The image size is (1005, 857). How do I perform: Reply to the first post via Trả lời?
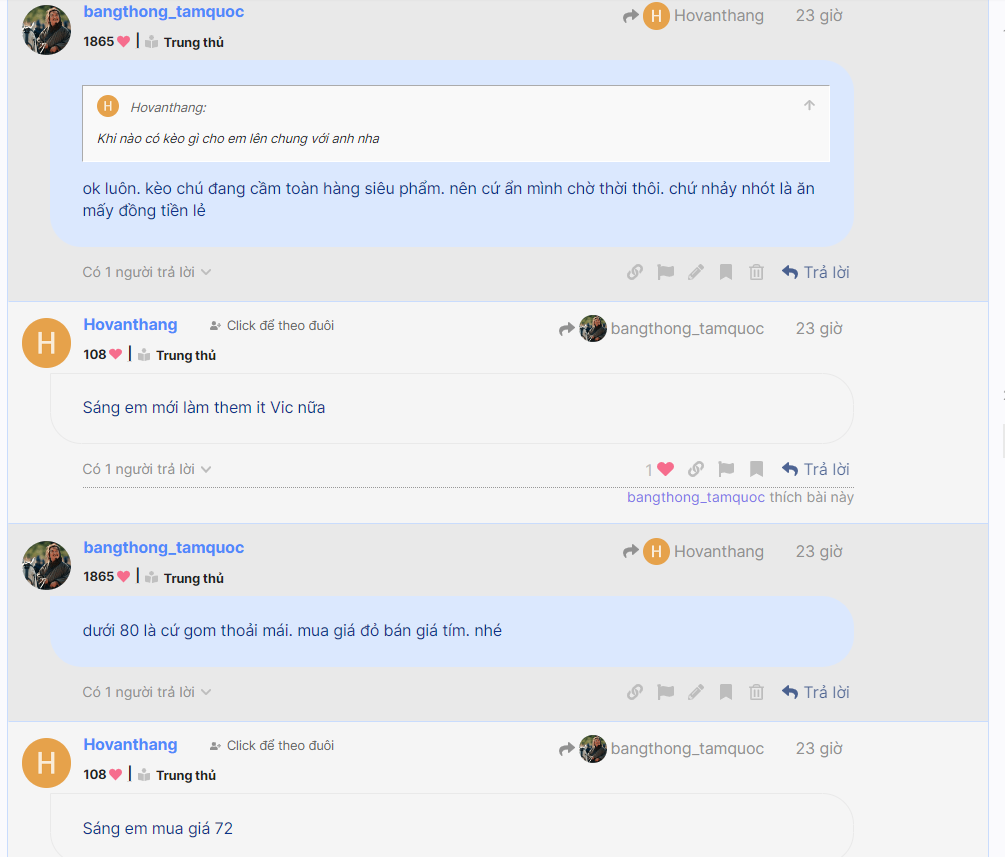(x=815, y=272)
